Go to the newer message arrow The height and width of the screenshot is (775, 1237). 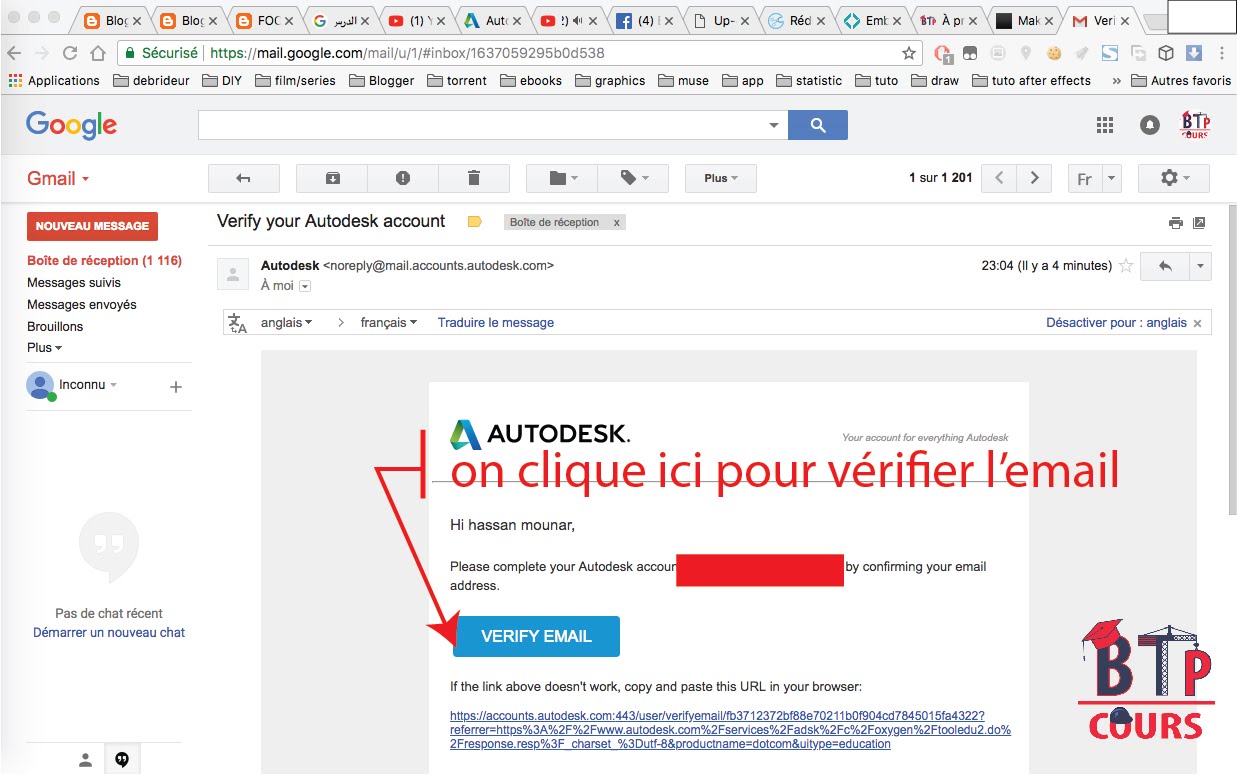[999, 178]
